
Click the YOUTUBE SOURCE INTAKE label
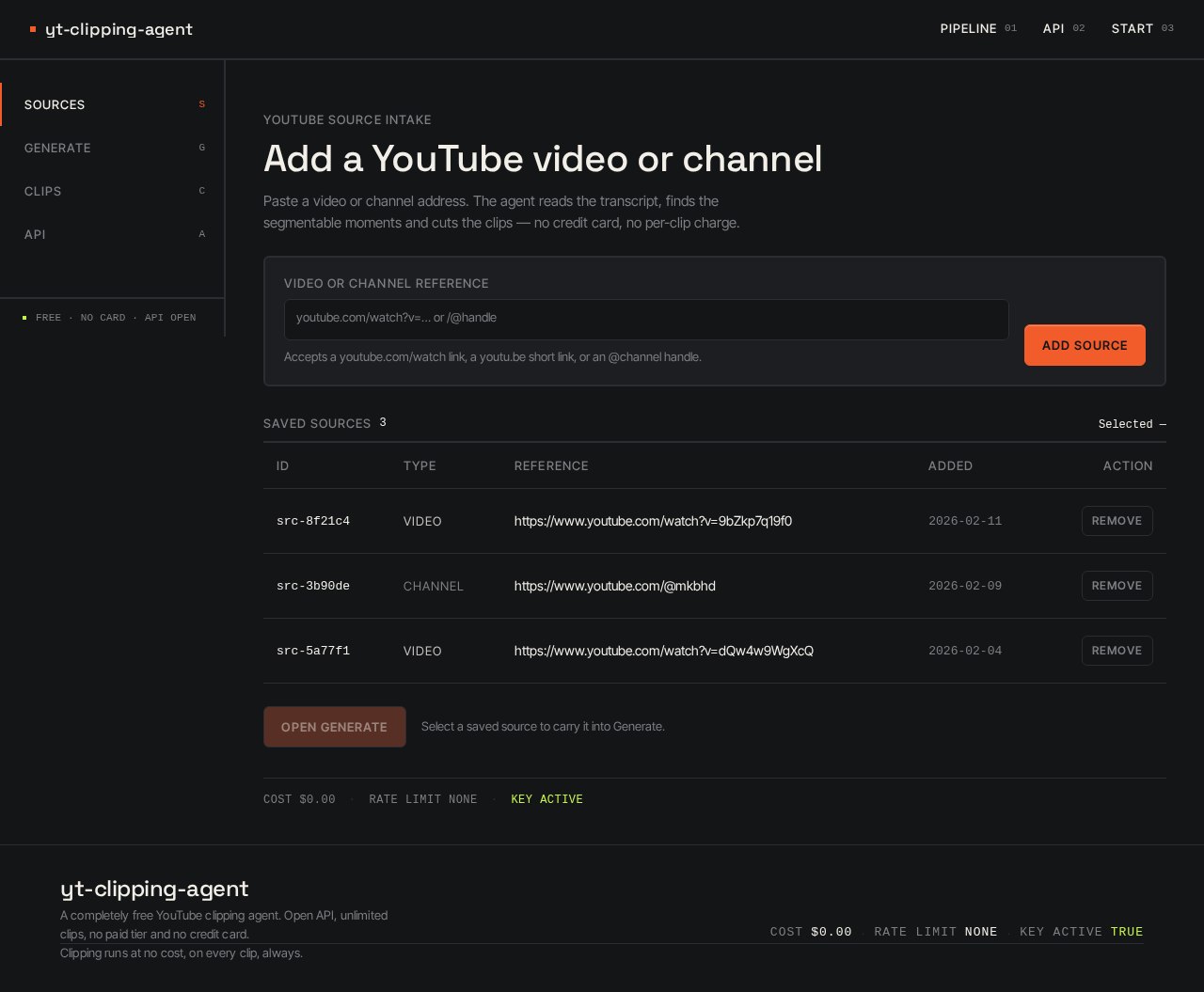pos(347,119)
